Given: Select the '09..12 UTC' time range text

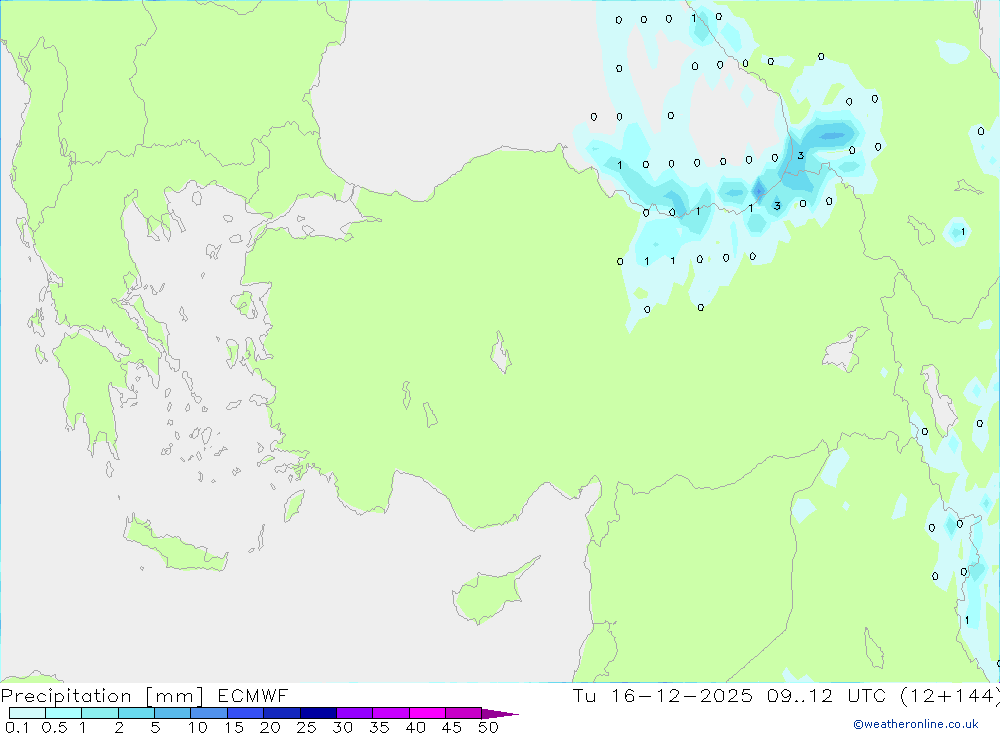Looking at the screenshot, I should 827,695.
